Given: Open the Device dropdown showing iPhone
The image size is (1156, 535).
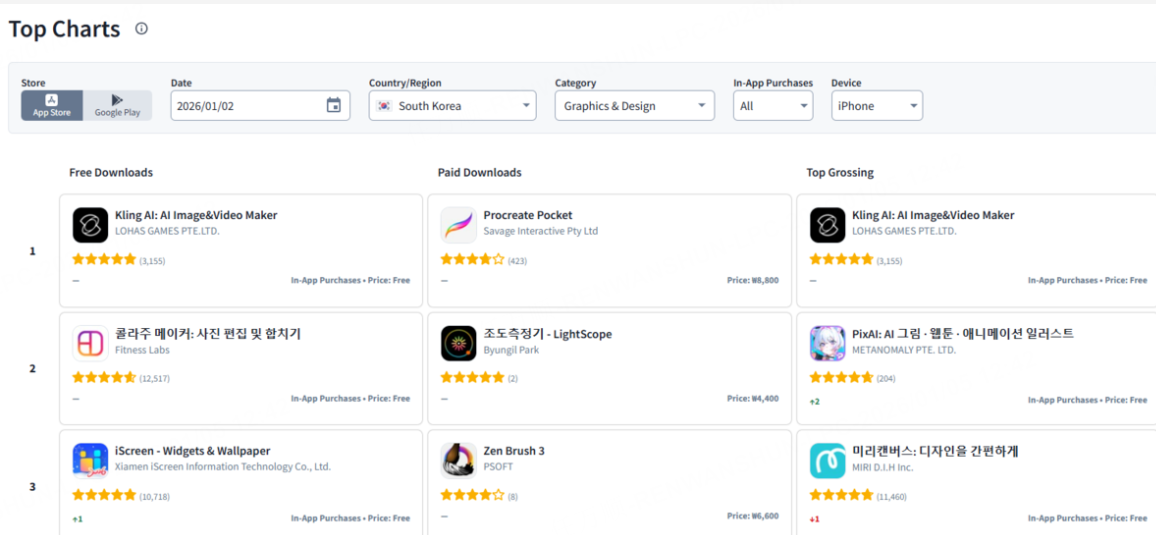Looking at the screenshot, I should (877, 105).
